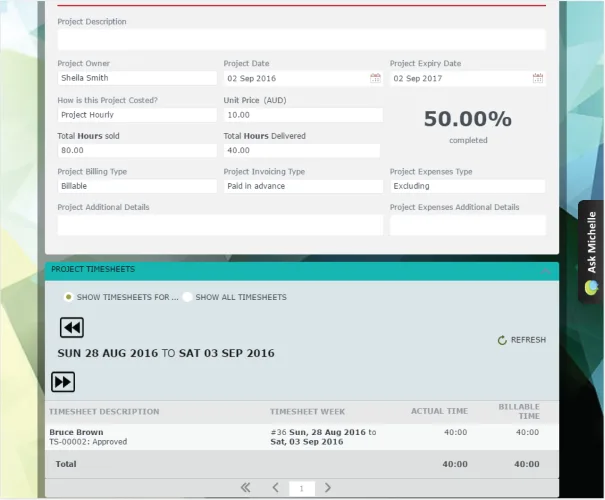
Task: Click the Project Timesheets header title
Action: [x=93, y=269]
